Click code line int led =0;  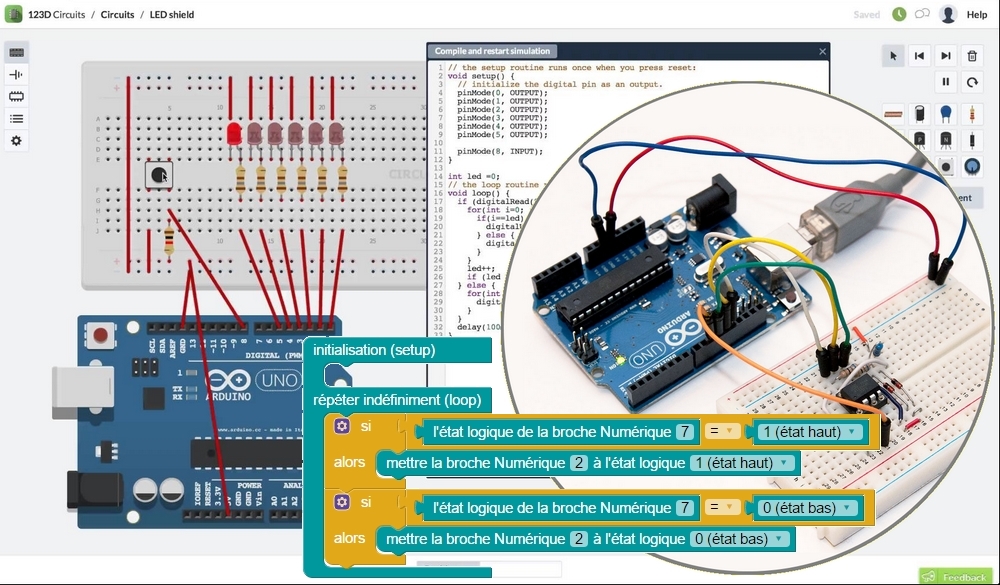474,176
